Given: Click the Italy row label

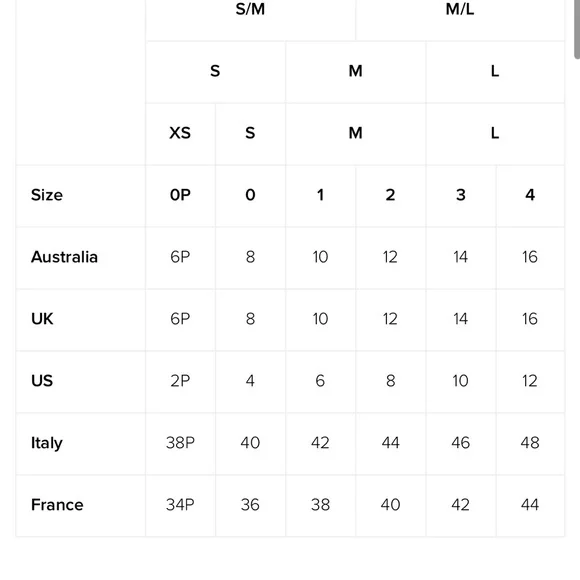Looking at the screenshot, I should 47,443.
